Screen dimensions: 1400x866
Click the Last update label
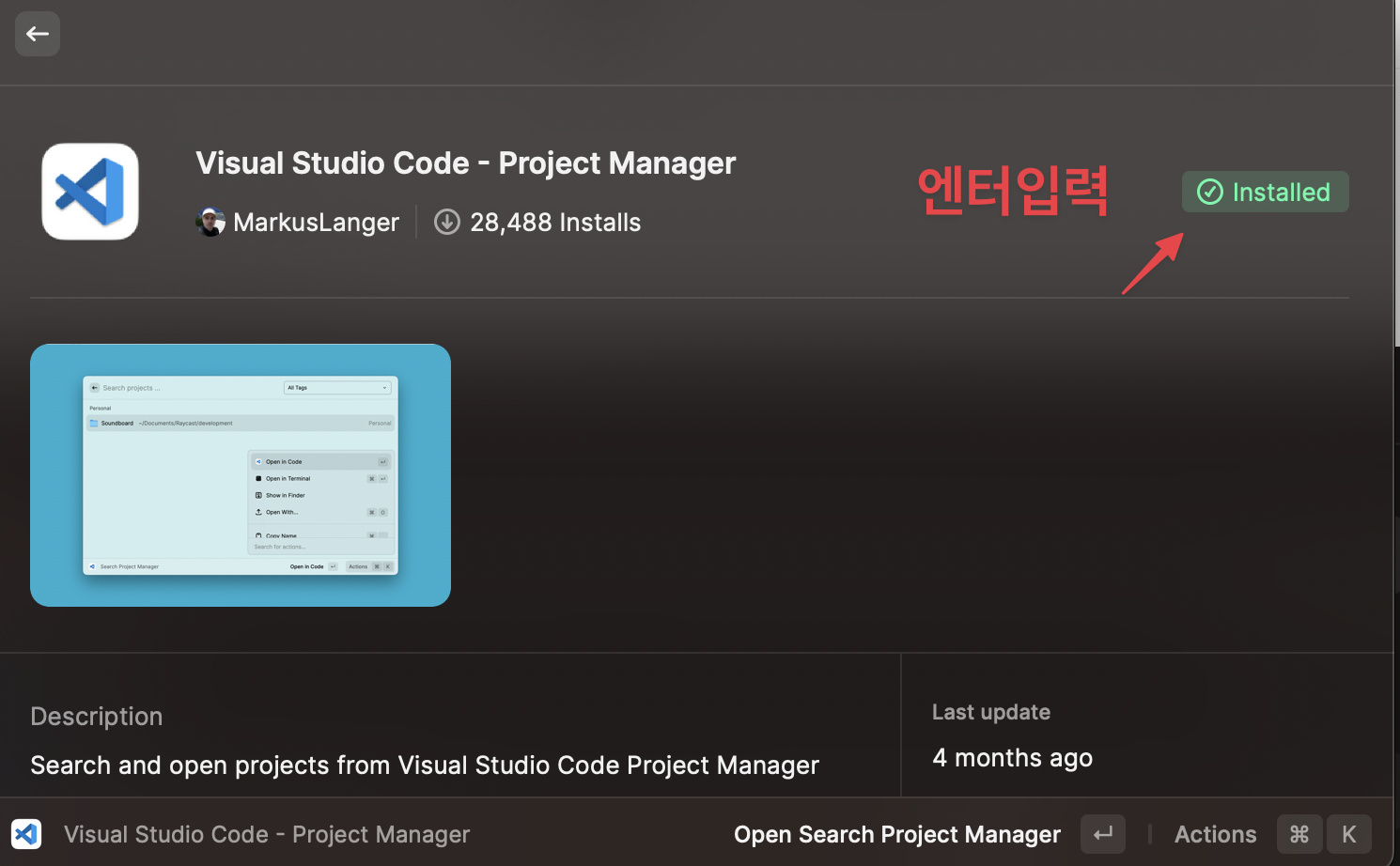pyautogui.click(x=991, y=712)
